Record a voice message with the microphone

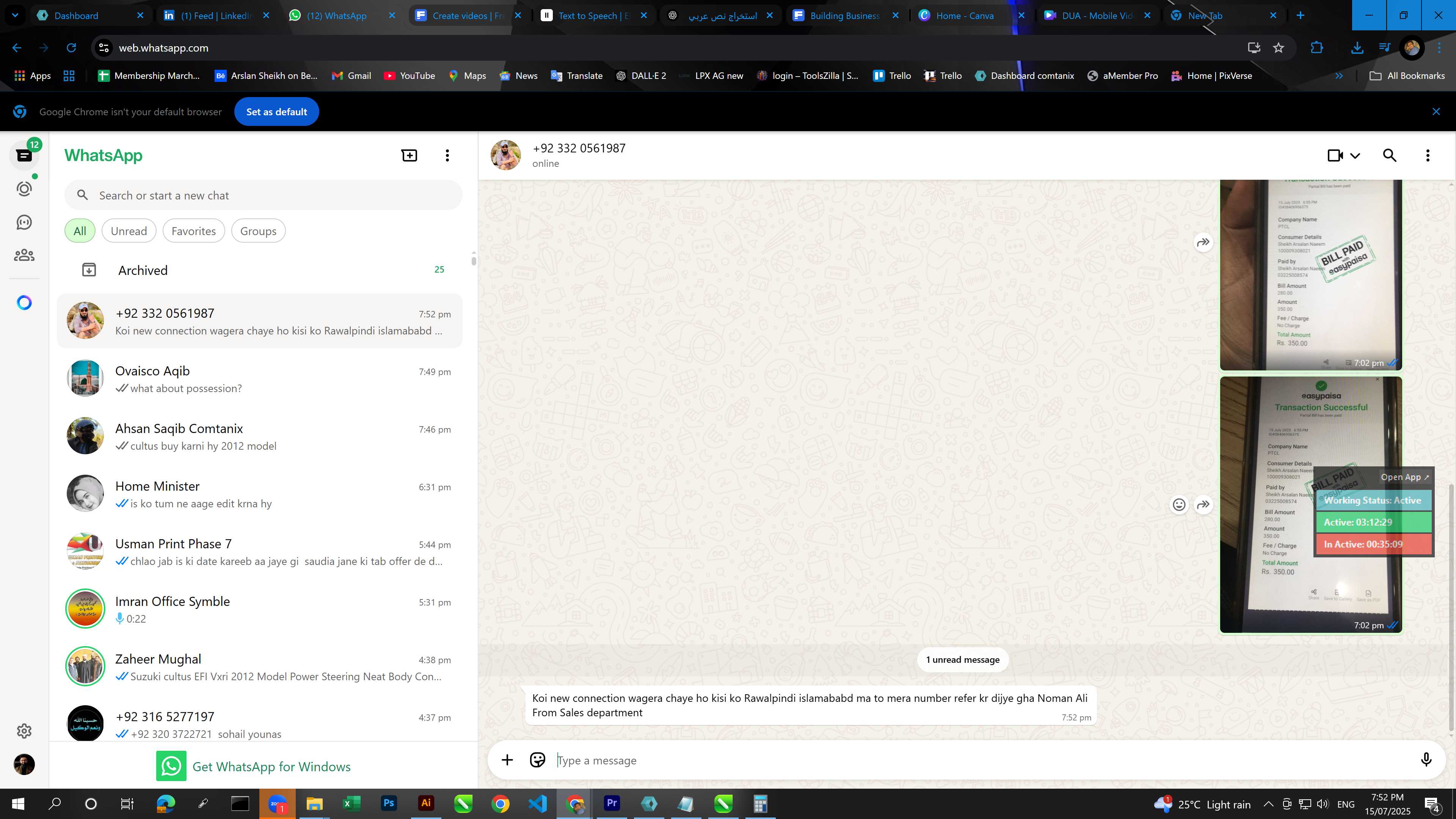pos(1426,760)
